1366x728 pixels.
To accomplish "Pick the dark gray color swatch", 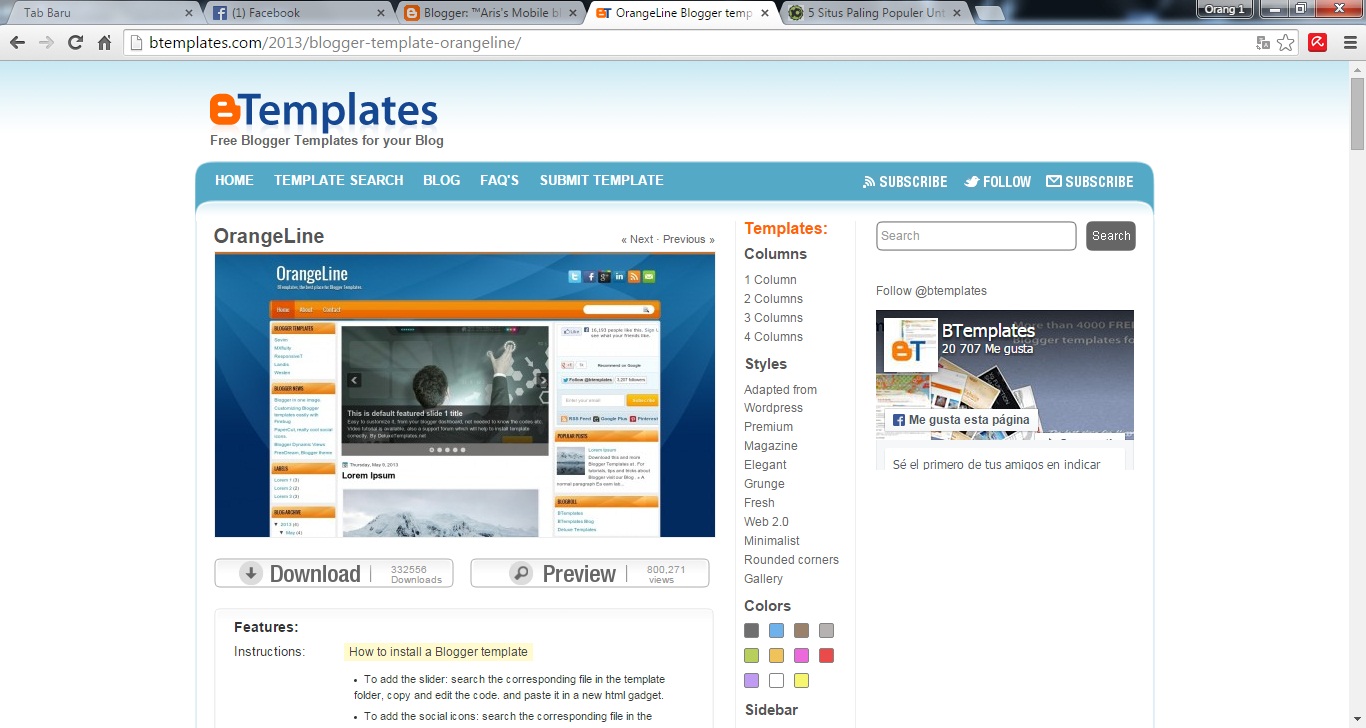I will 751,630.
